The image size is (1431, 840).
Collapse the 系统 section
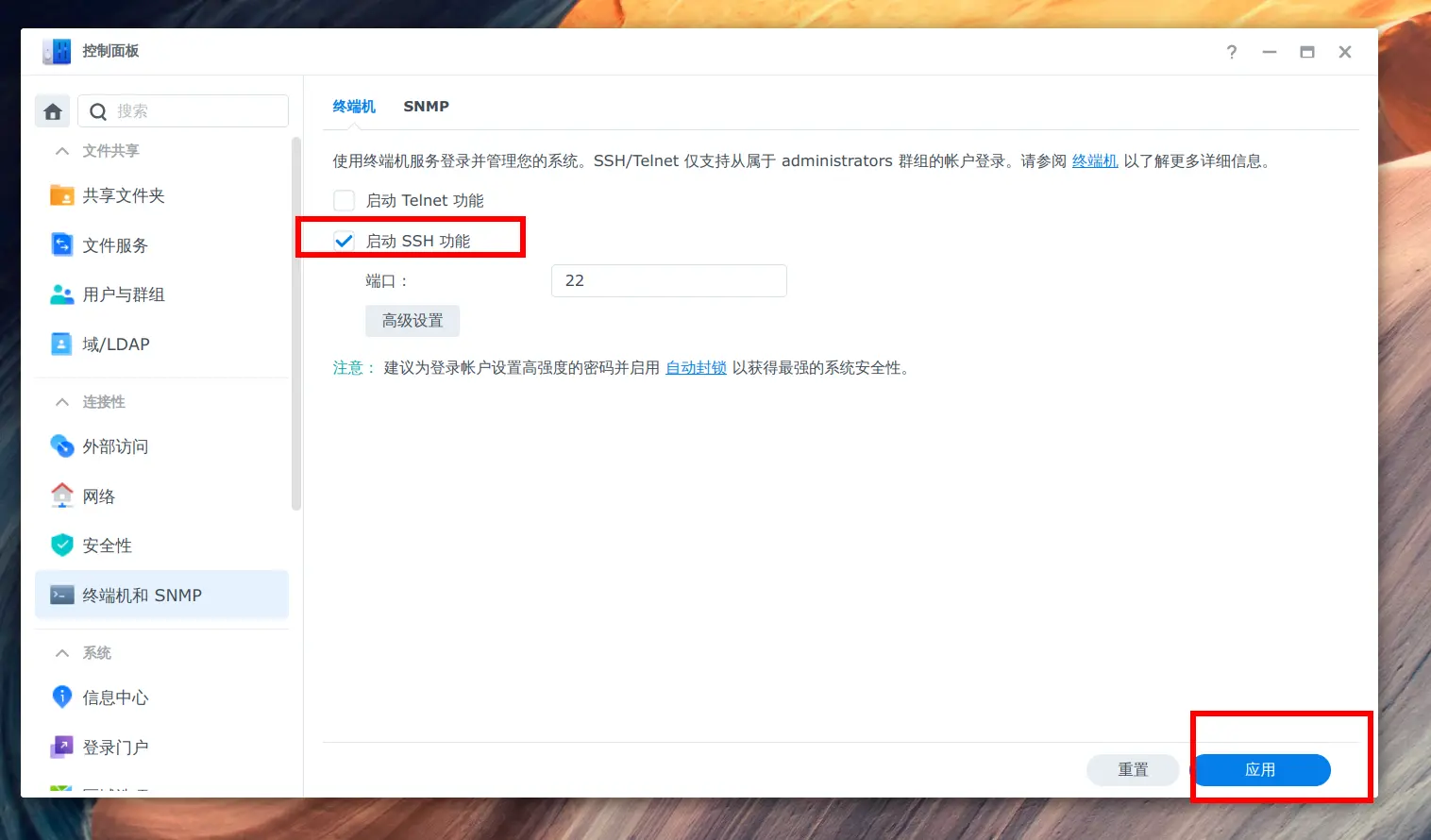pos(61,652)
